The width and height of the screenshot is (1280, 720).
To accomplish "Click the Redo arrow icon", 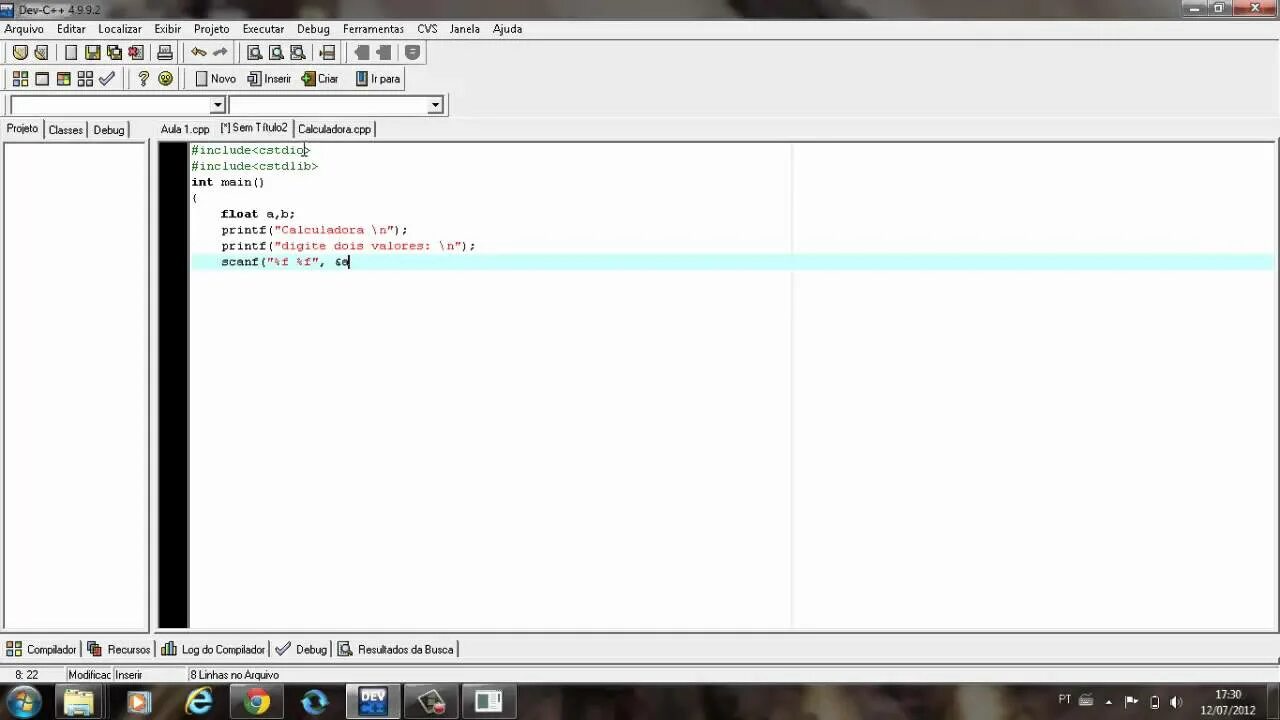I will [220, 53].
